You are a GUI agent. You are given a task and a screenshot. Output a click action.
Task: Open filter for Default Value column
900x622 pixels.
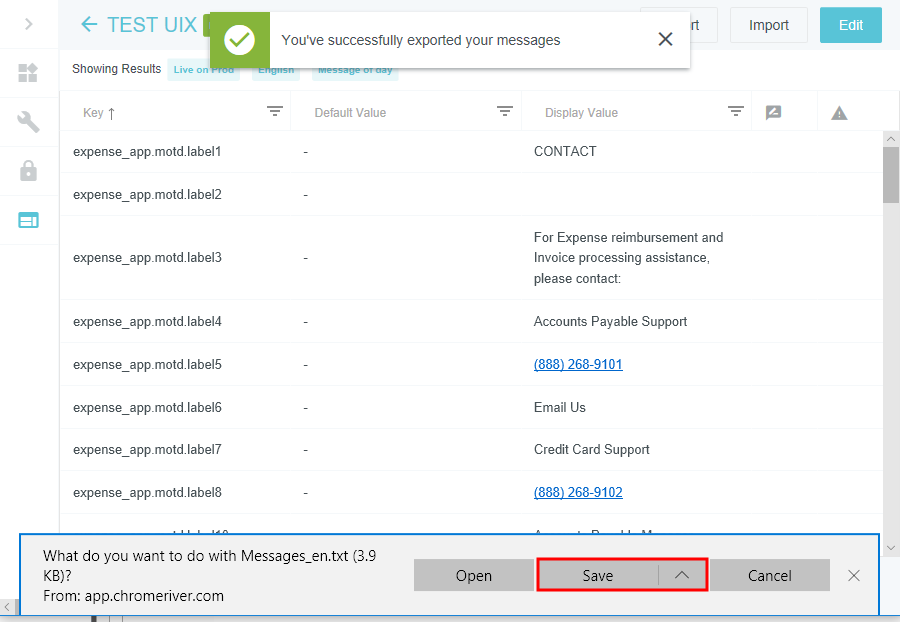(x=505, y=112)
